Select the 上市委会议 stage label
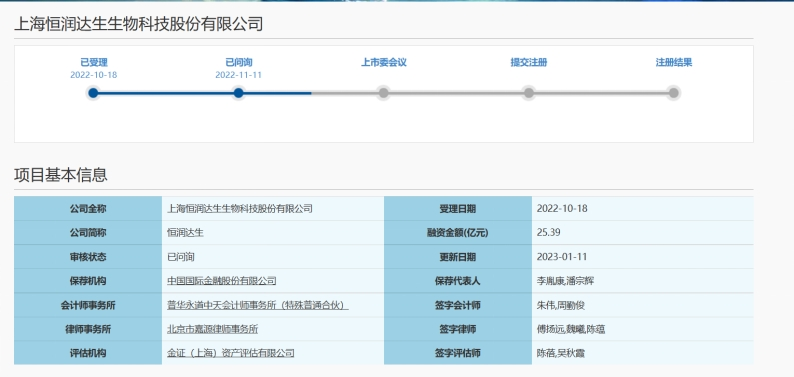Image resolution: width=794 pixels, height=377 pixels. point(384,63)
